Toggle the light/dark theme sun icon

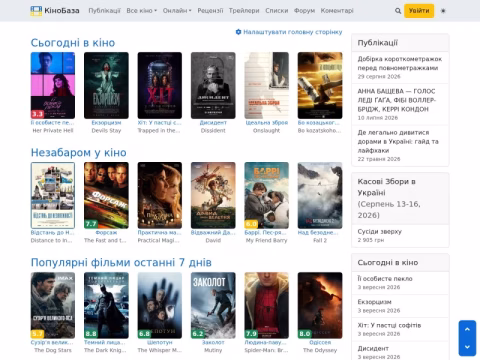point(443,11)
